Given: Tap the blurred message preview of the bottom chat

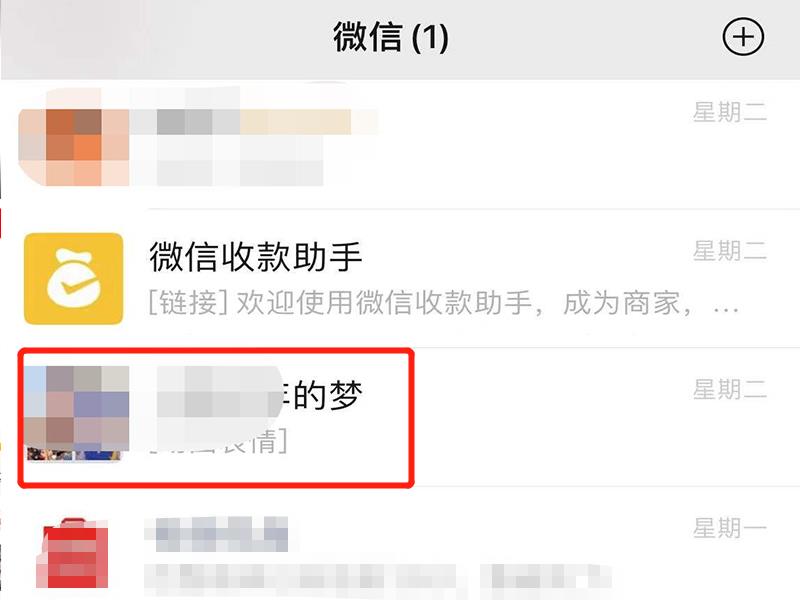Looking at the screenshot, I should (378, 580).
